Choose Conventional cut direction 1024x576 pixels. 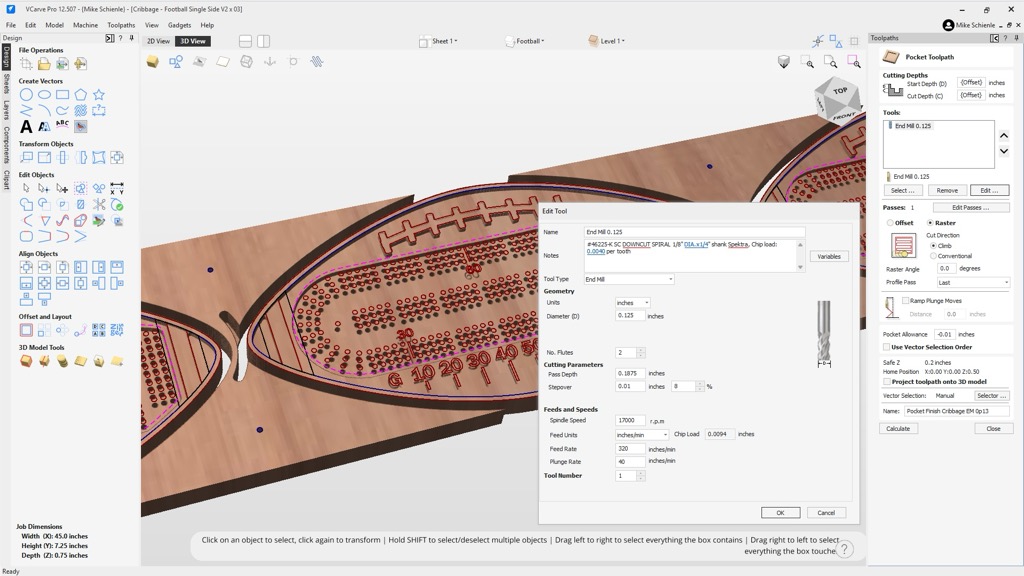coord(934,256)
